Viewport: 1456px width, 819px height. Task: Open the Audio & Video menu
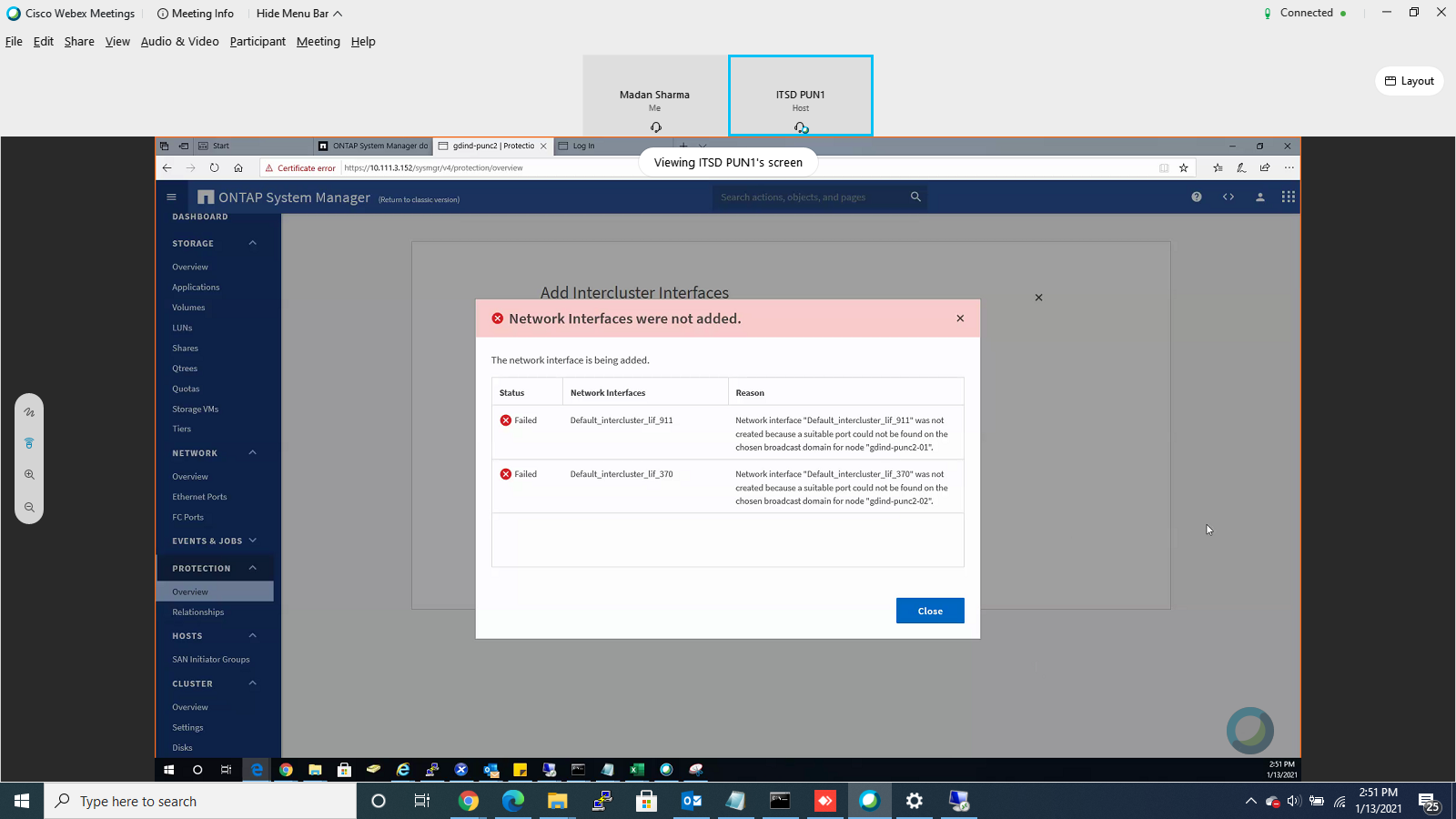[x=179, y=41]
